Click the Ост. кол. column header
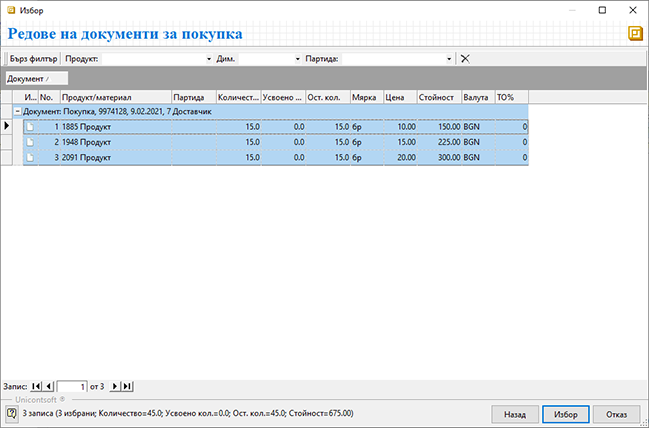 328,97
